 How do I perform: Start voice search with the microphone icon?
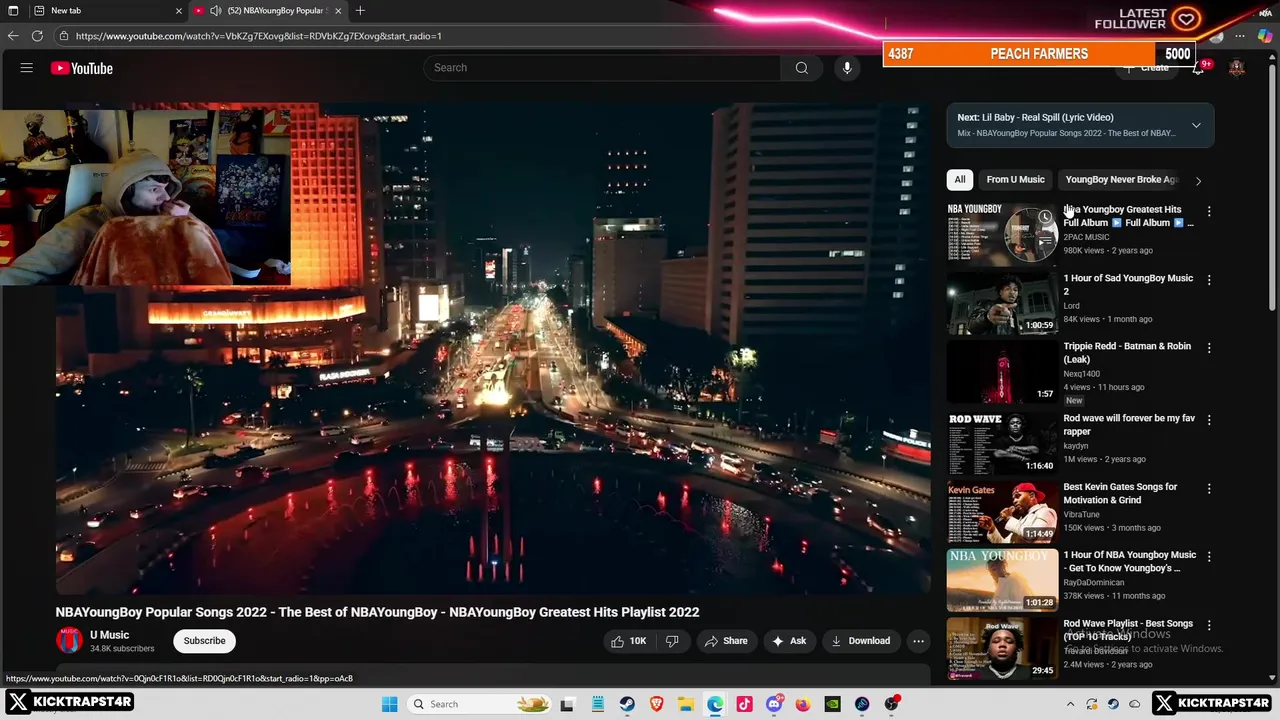(x=847, y=68)
